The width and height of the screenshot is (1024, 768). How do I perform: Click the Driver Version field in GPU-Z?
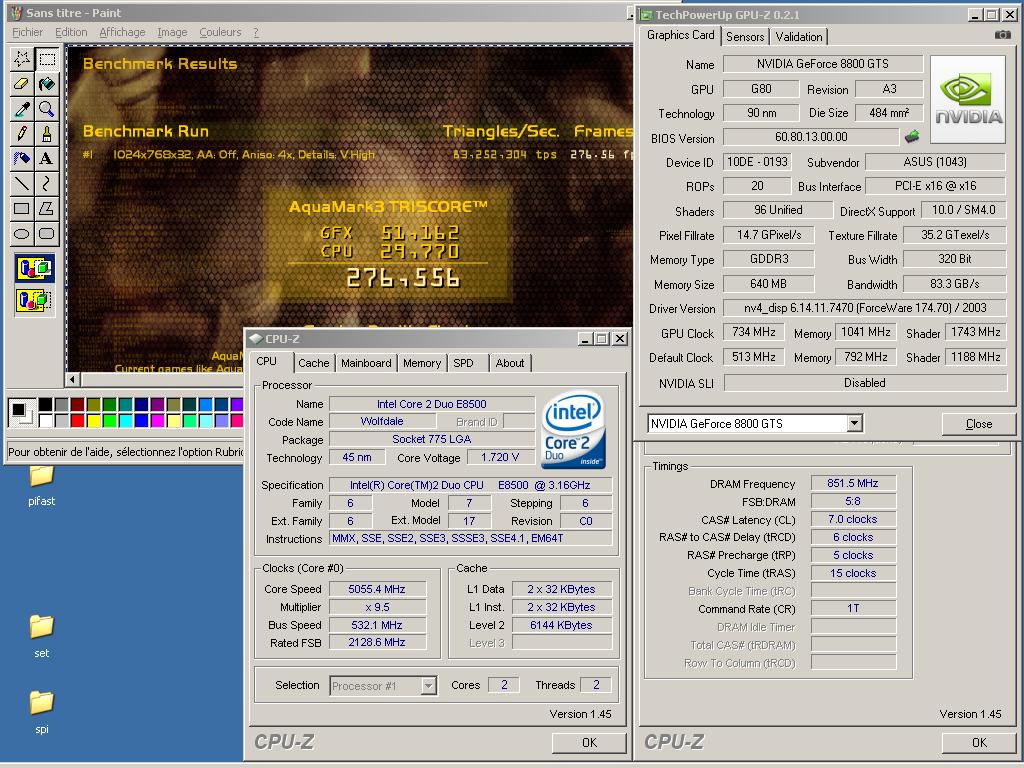865,308
